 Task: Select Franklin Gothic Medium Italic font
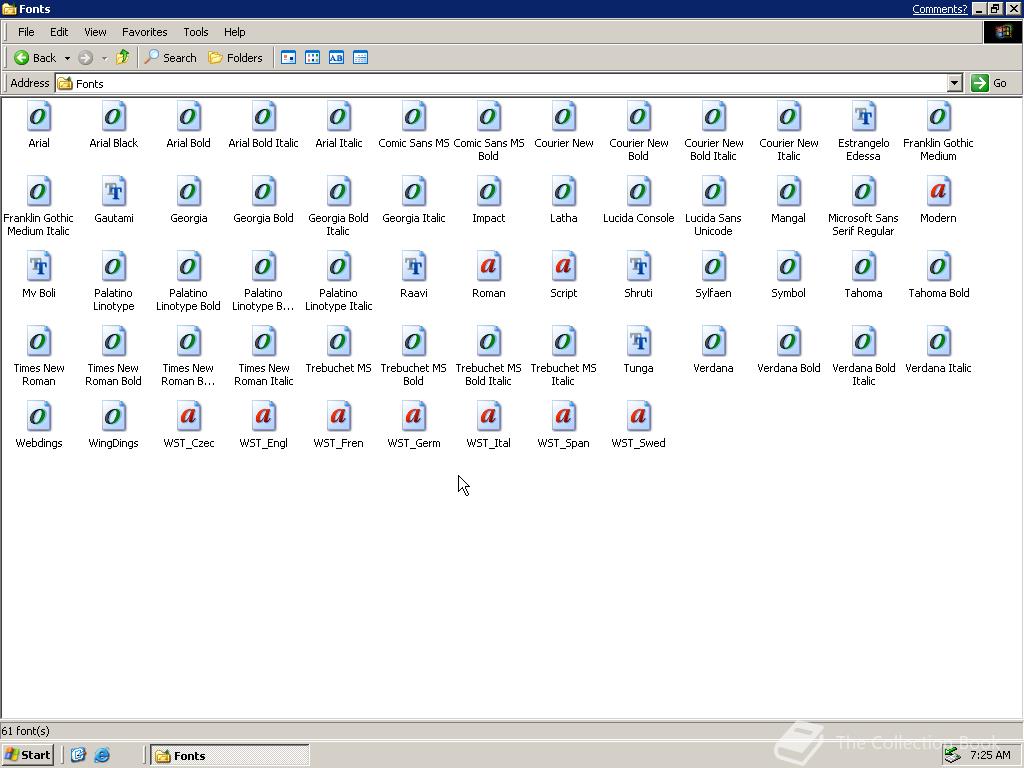pos(39,193)
